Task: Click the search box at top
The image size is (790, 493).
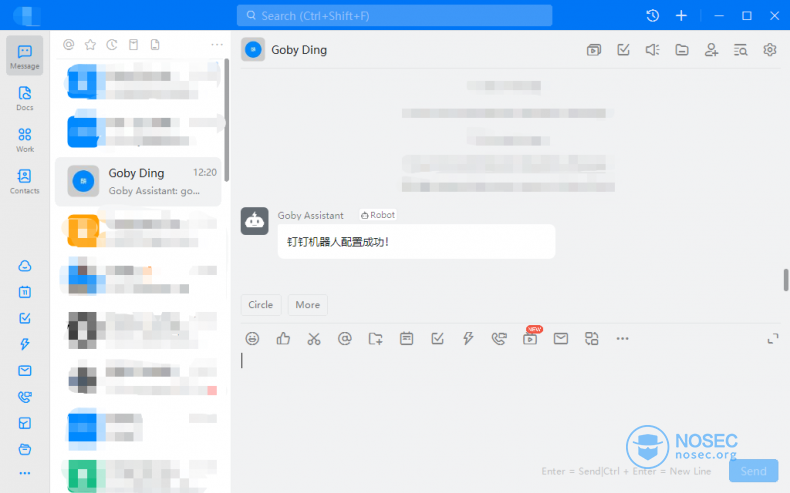Action: pos(394,16)
